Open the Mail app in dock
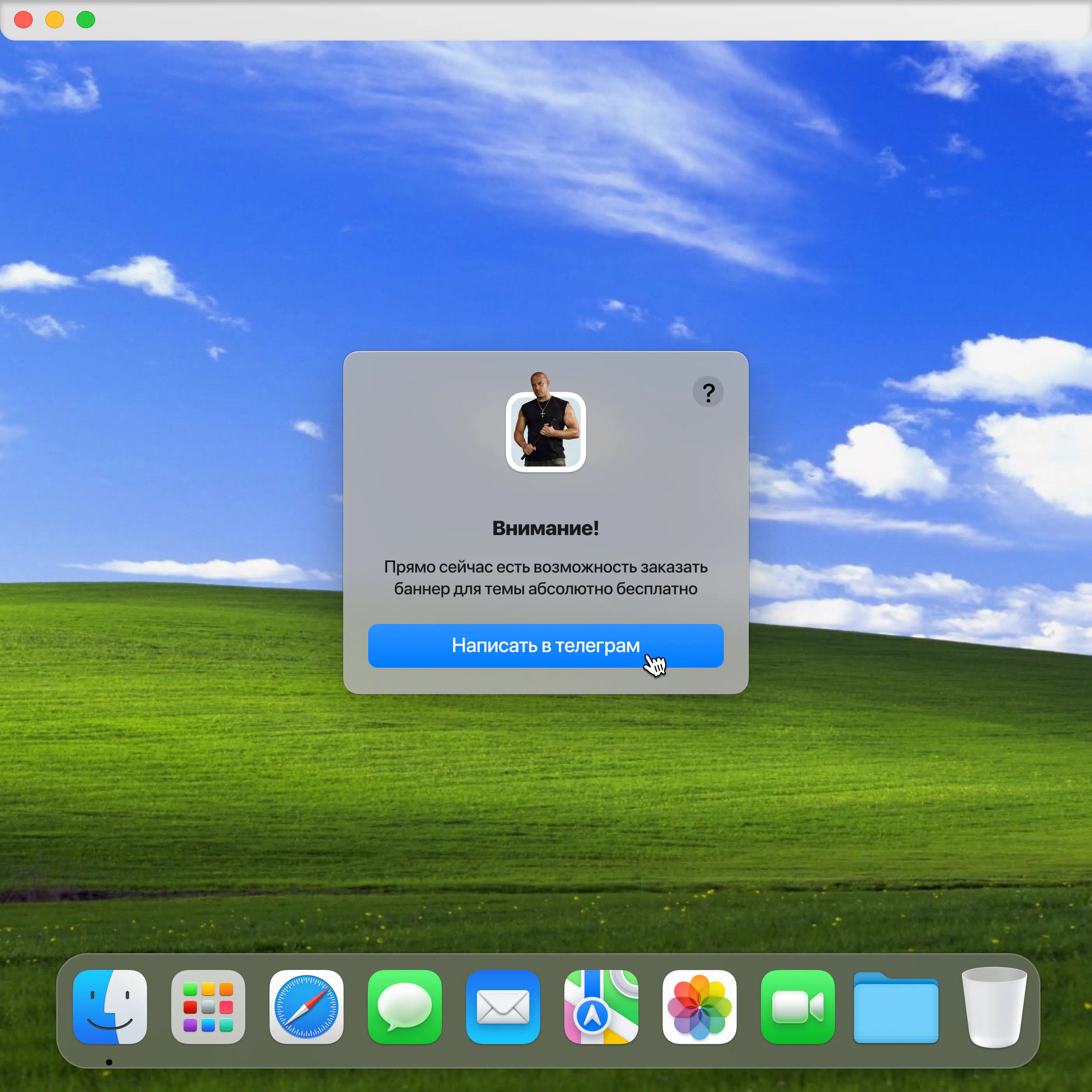The height and width of the screenshot is (1092, 1092). tap(503, 1007)
